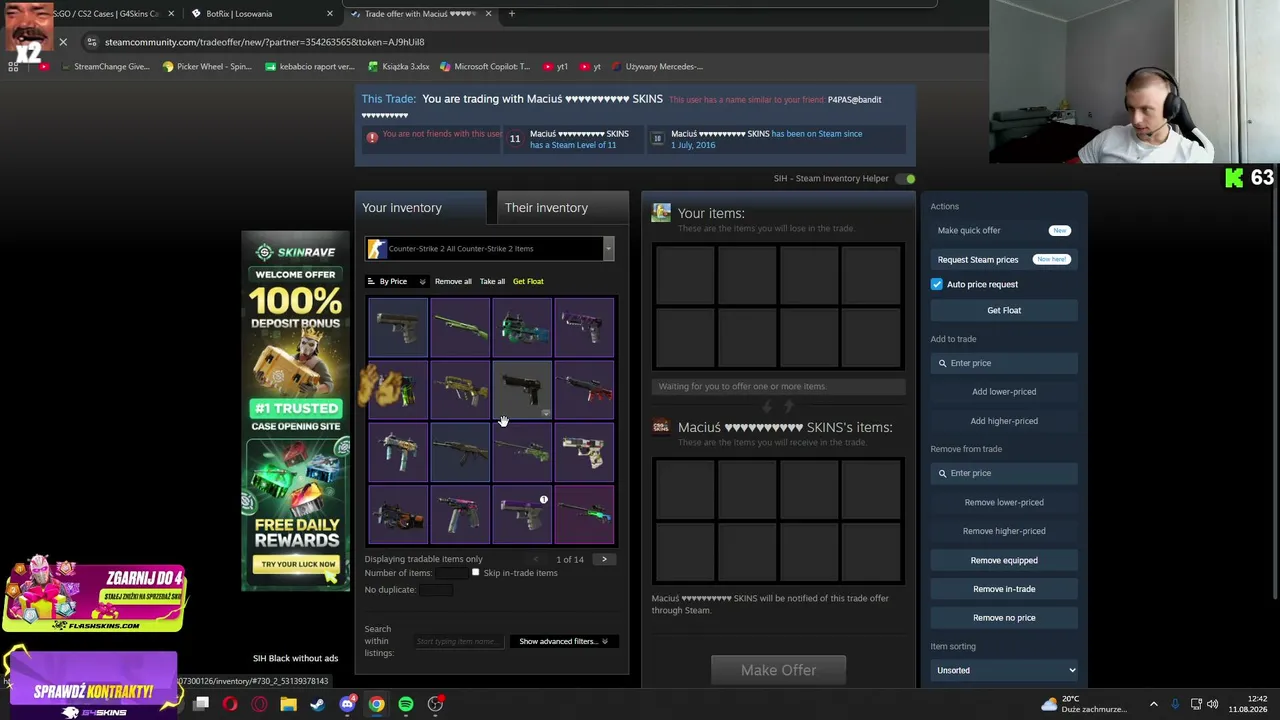Click the yellow Get Float link above inventory
The image size is (1280, 720).
(x=528, y=281)
